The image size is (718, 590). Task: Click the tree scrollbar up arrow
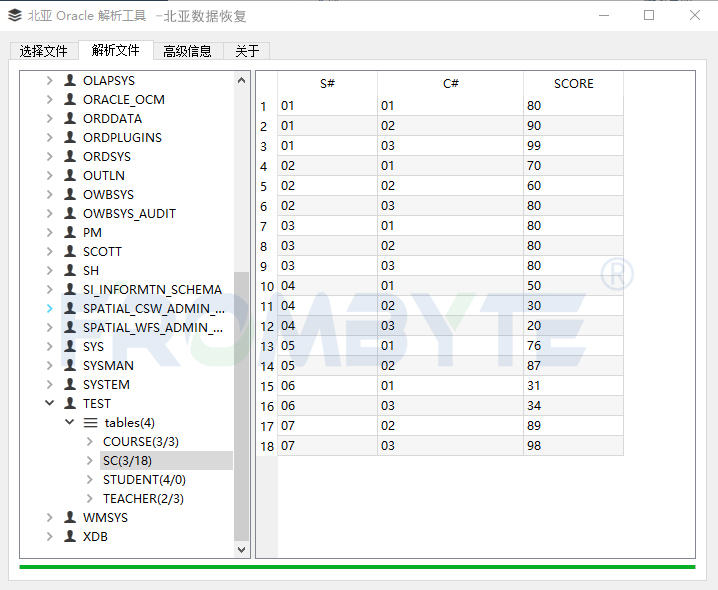(x=241, y=80)
